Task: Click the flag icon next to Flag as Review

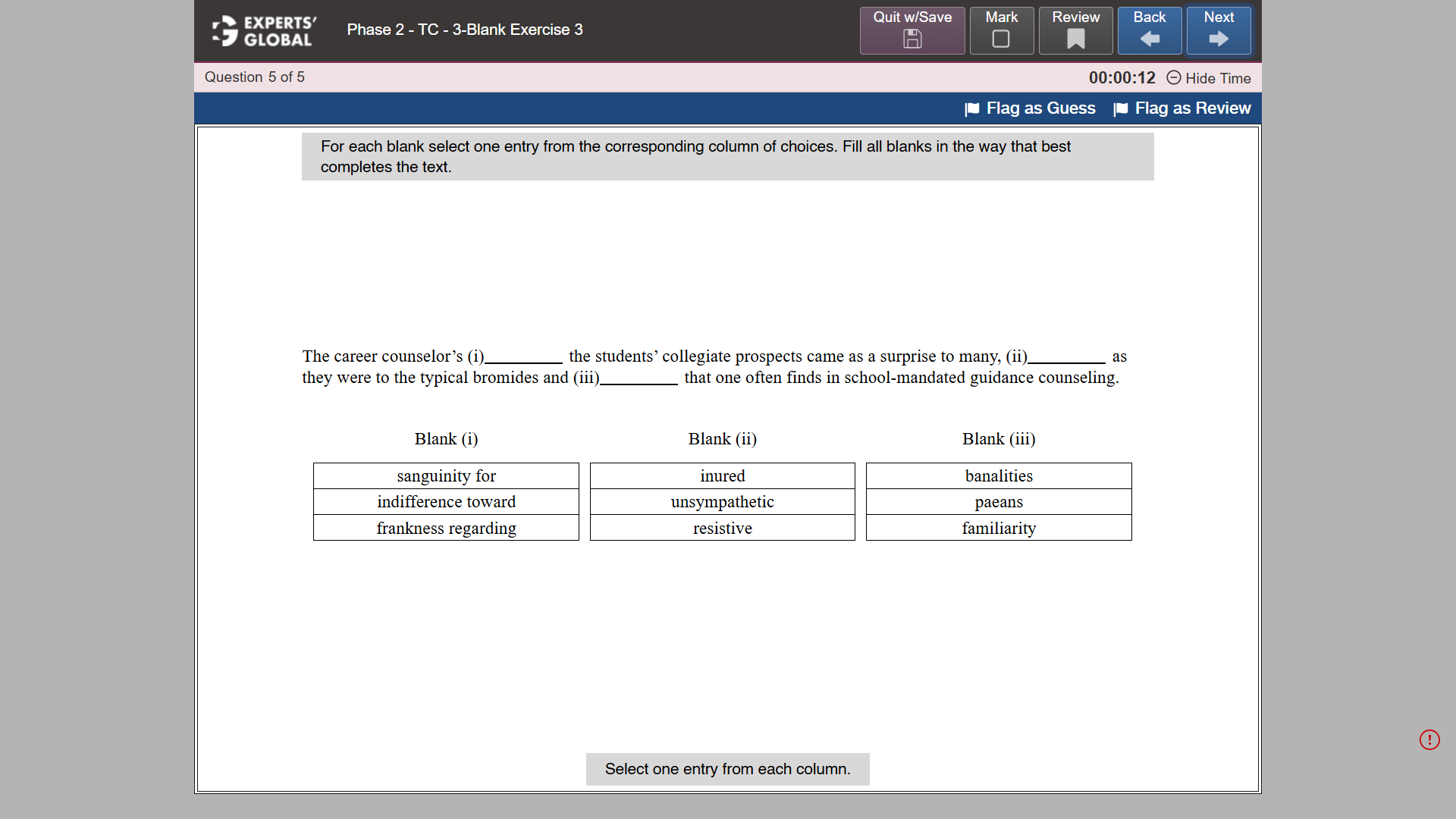Action: (1121, 109)
